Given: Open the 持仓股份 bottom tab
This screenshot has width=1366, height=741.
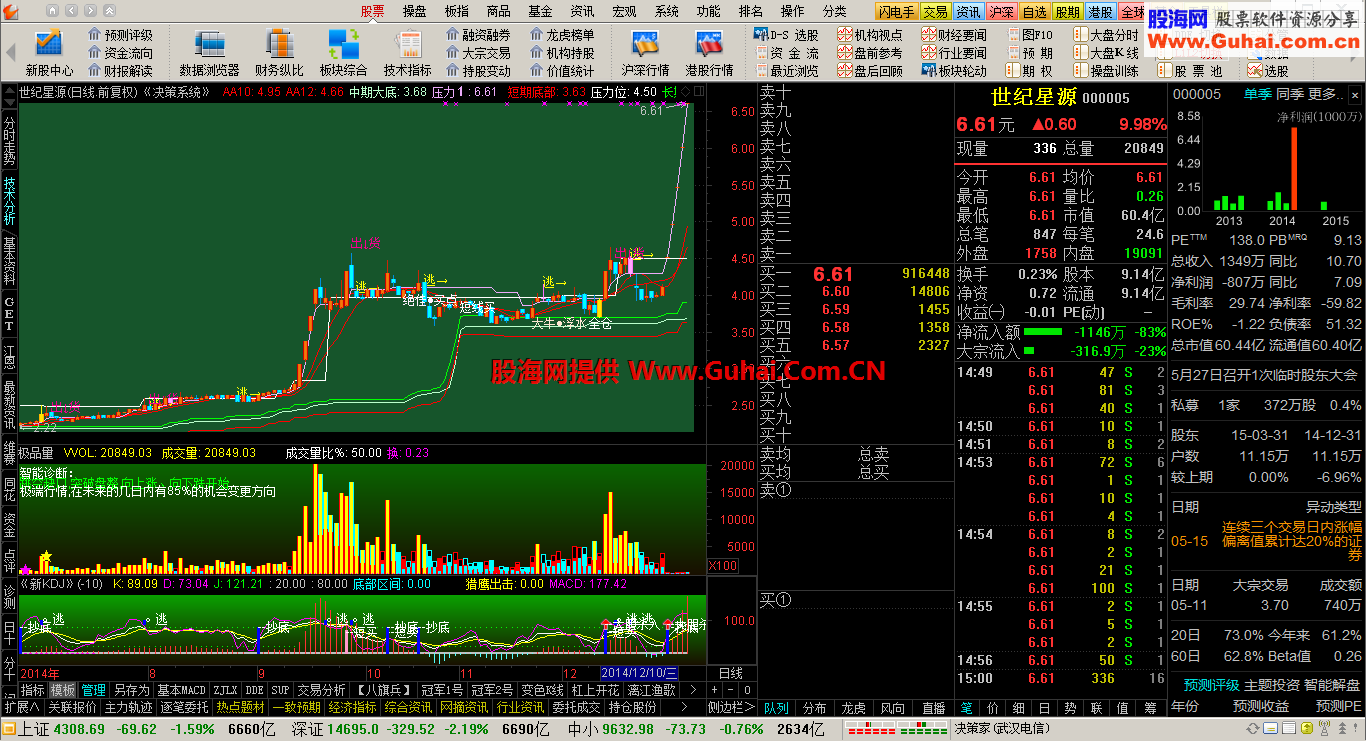Looking at the screenshot, I should coord(633,707).
